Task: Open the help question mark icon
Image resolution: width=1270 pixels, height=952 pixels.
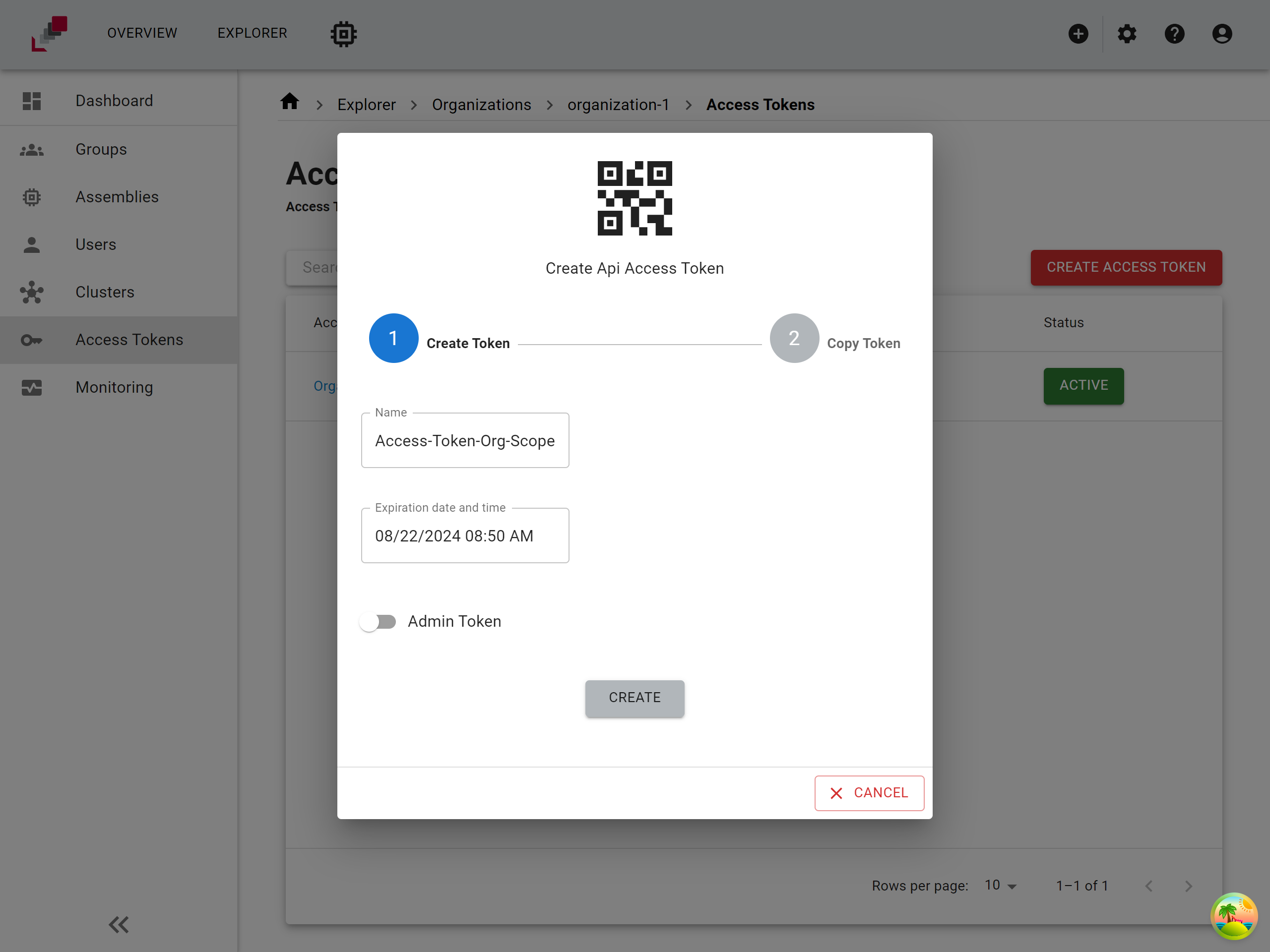Action: (x=1174, y=34)
